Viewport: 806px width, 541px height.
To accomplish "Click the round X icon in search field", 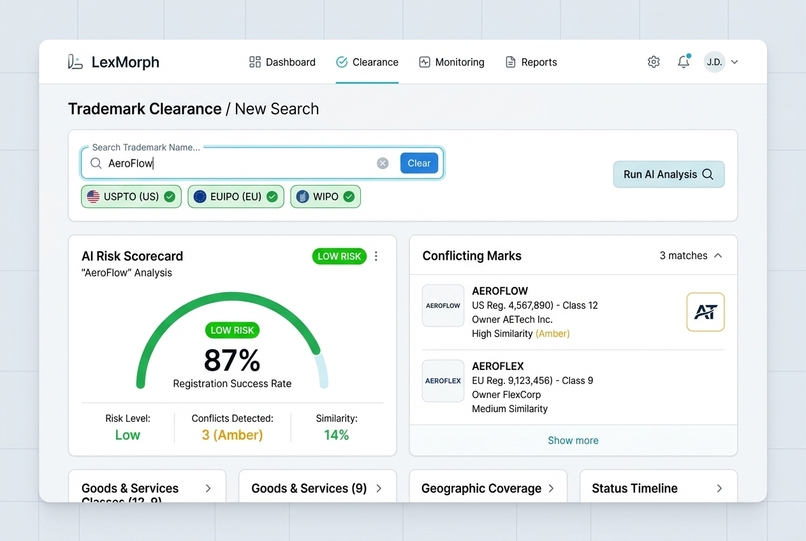I will click(382, 163).
